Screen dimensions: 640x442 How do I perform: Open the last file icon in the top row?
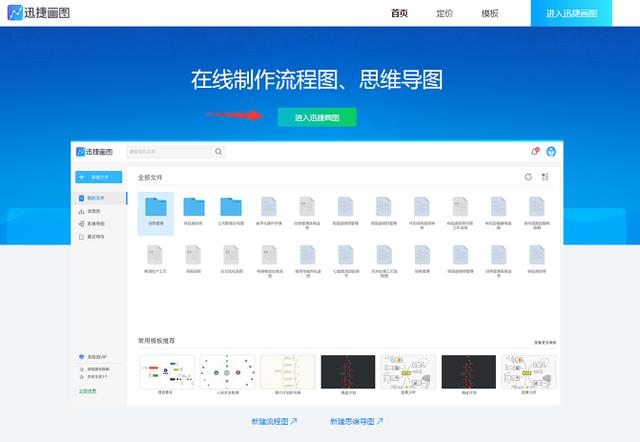(537, 207)
